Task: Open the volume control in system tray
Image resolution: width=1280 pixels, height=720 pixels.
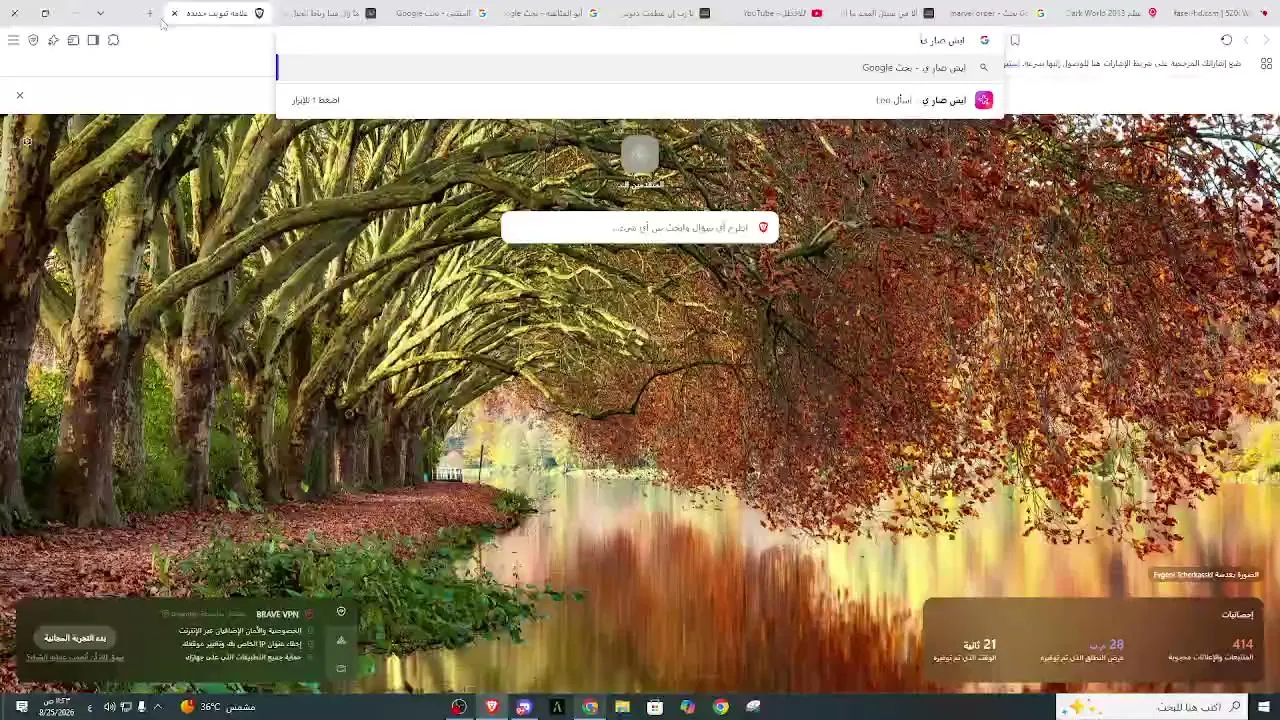Action: [x=109, y=707]
